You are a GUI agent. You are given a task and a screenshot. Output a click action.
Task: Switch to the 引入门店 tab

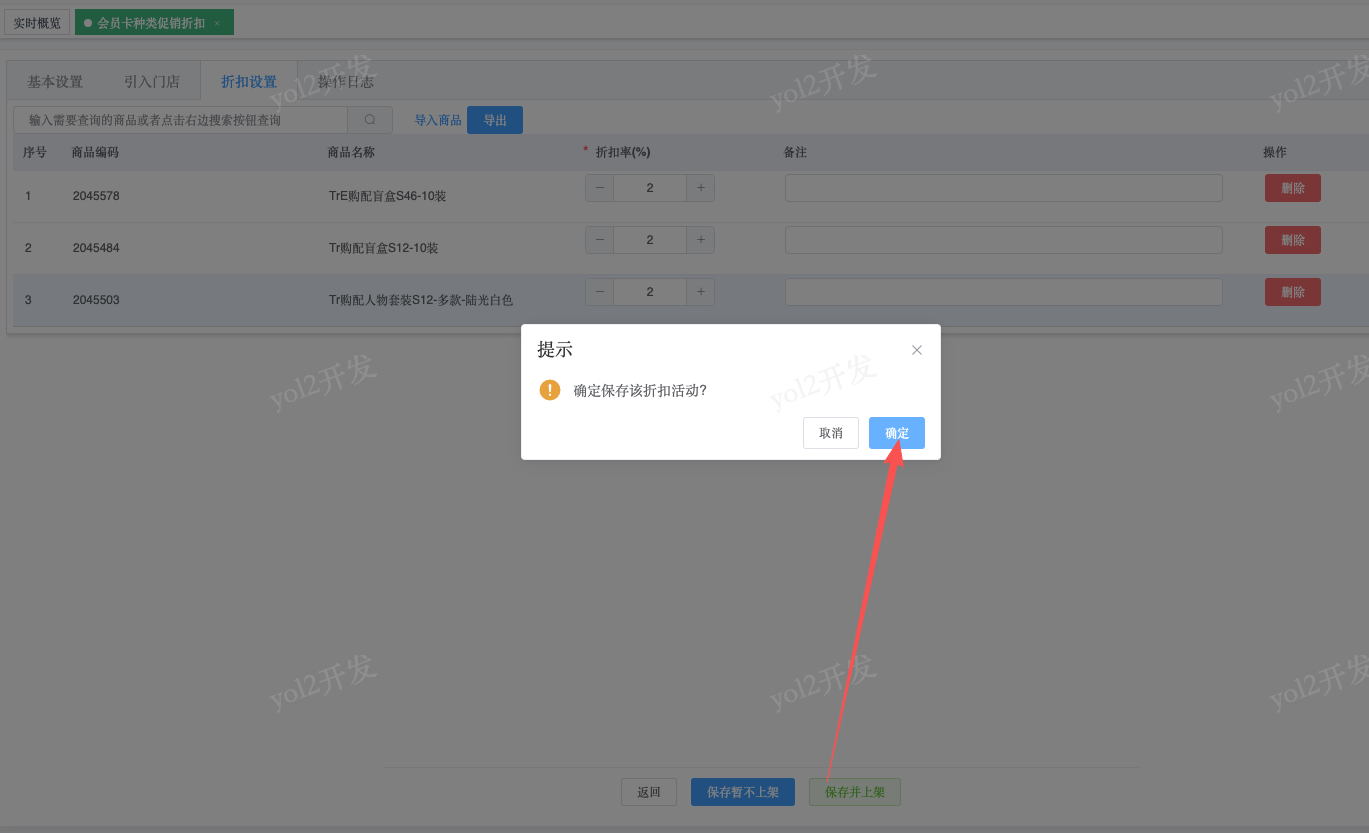pyautogui.click(x=152, y=82)
